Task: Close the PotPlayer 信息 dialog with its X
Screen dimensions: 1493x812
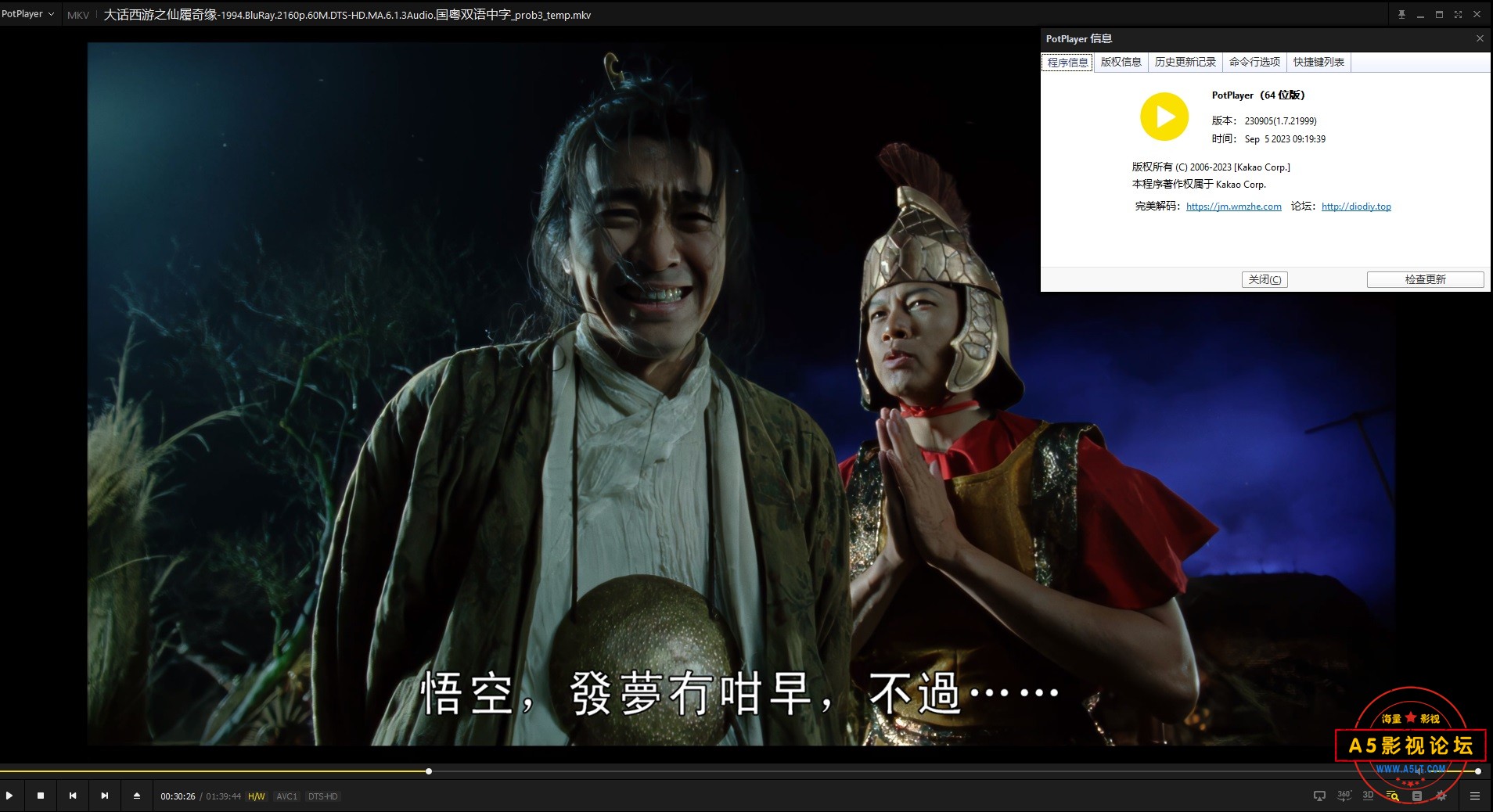Action: (x=1480, y=38)
